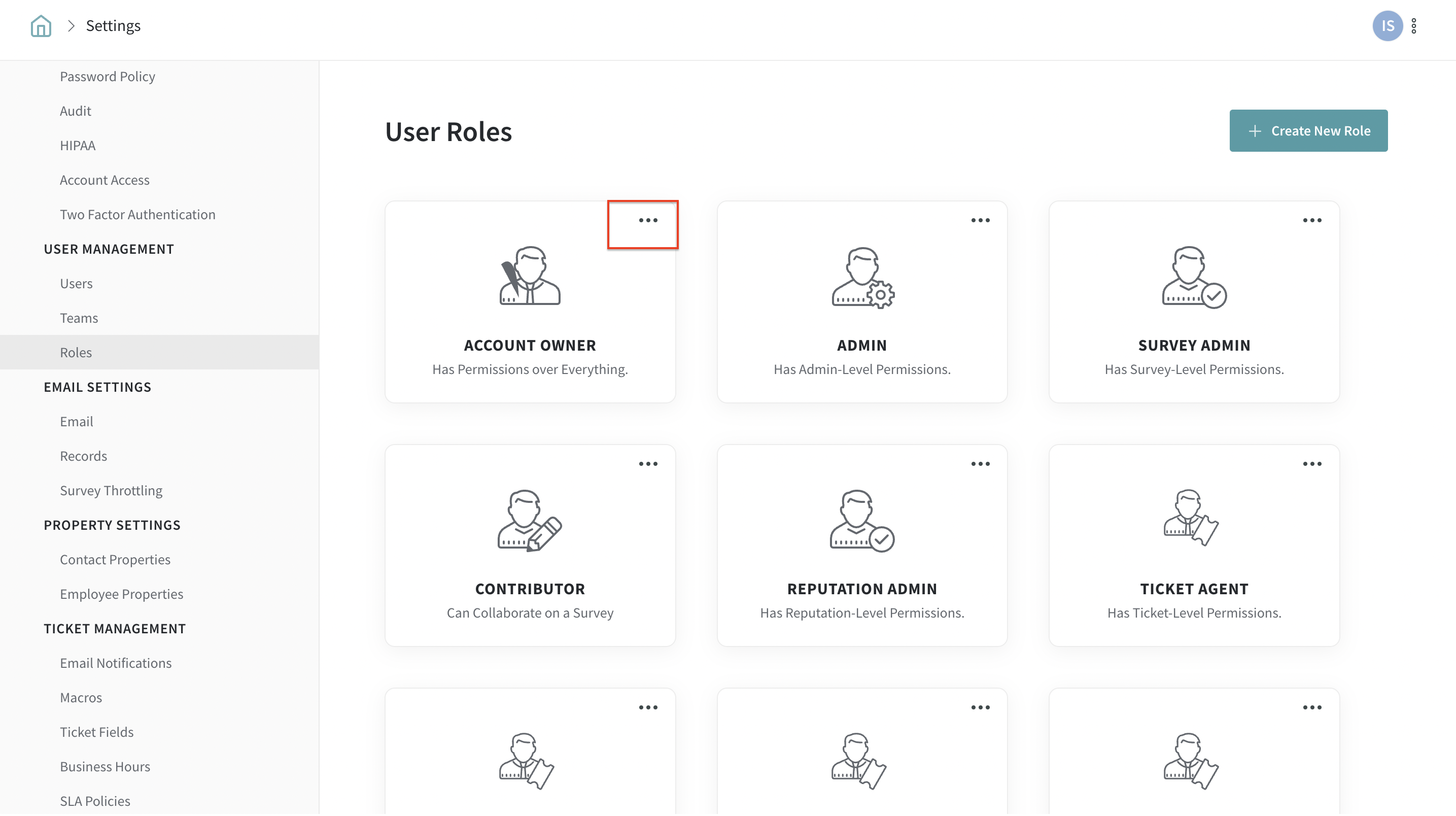Click the Reputation Admin role card

(x=861, y=599)
